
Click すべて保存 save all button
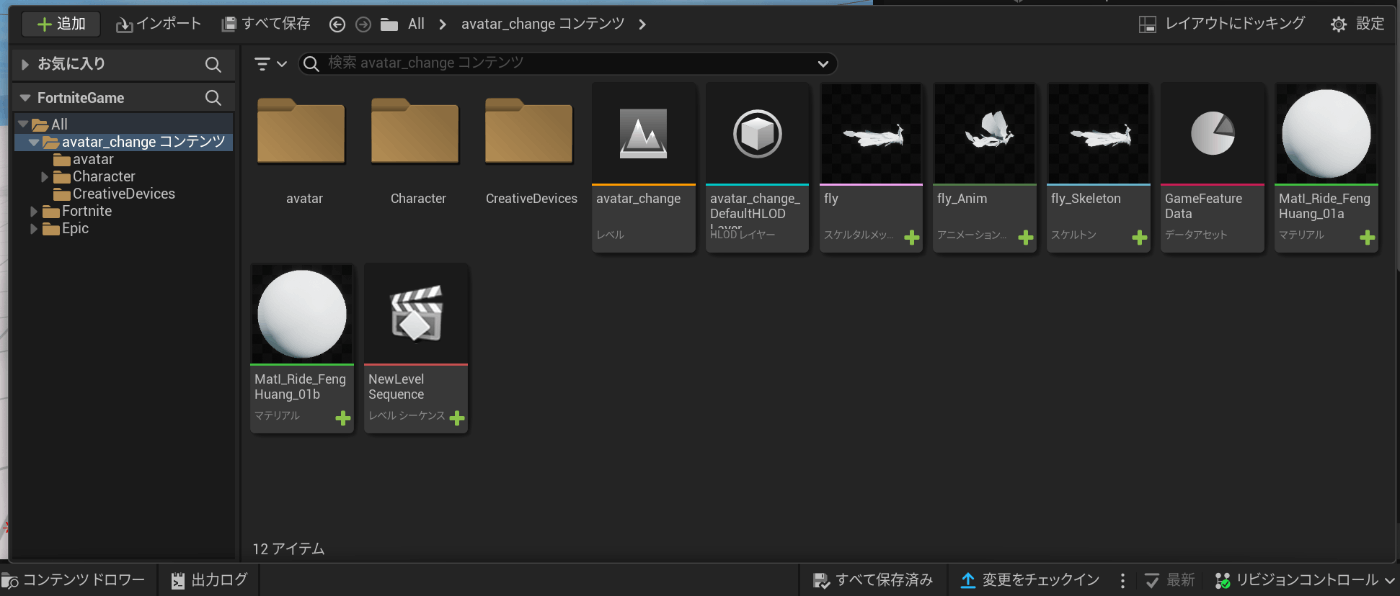tap(266, 24)
